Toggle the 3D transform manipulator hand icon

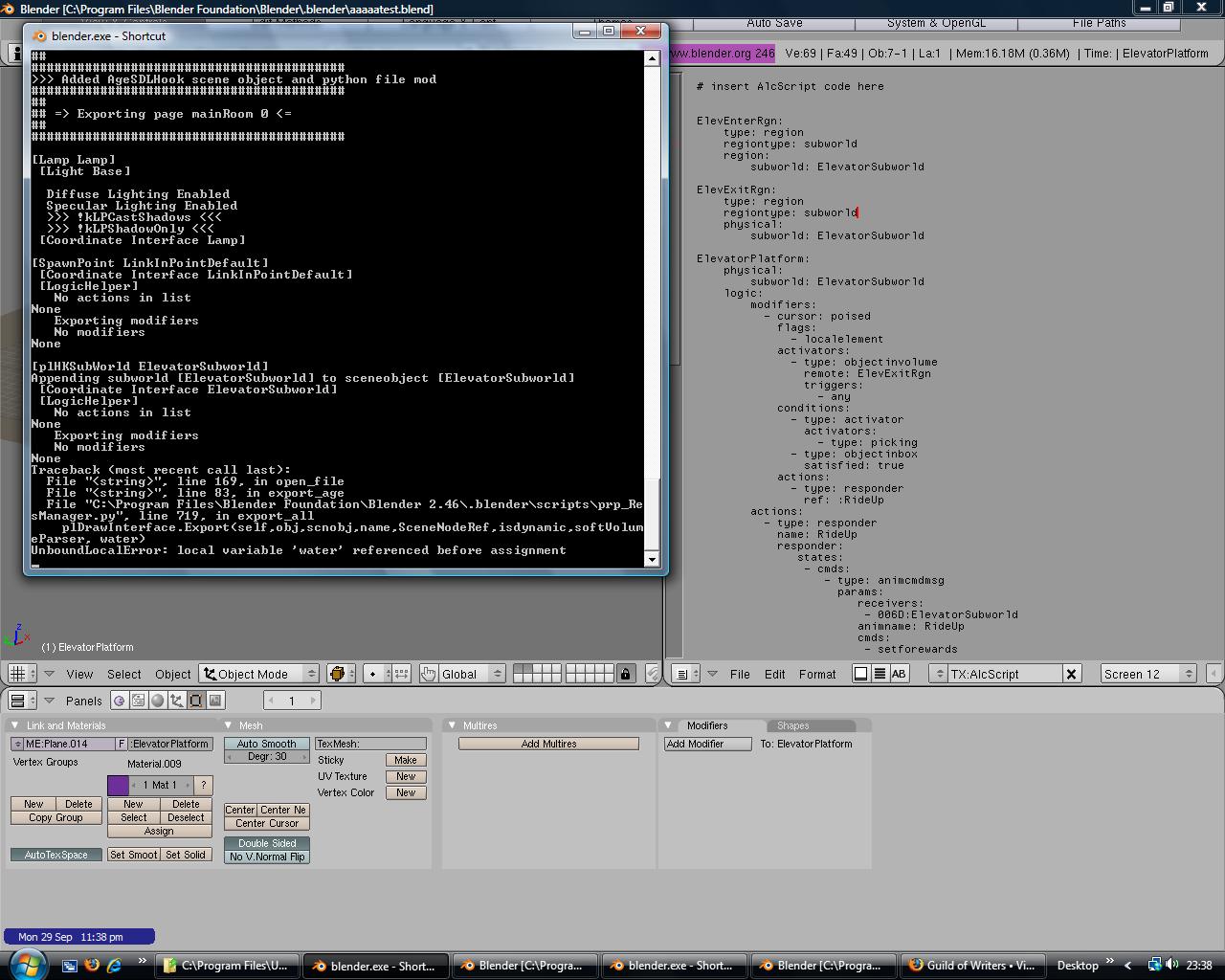(429, 674)
